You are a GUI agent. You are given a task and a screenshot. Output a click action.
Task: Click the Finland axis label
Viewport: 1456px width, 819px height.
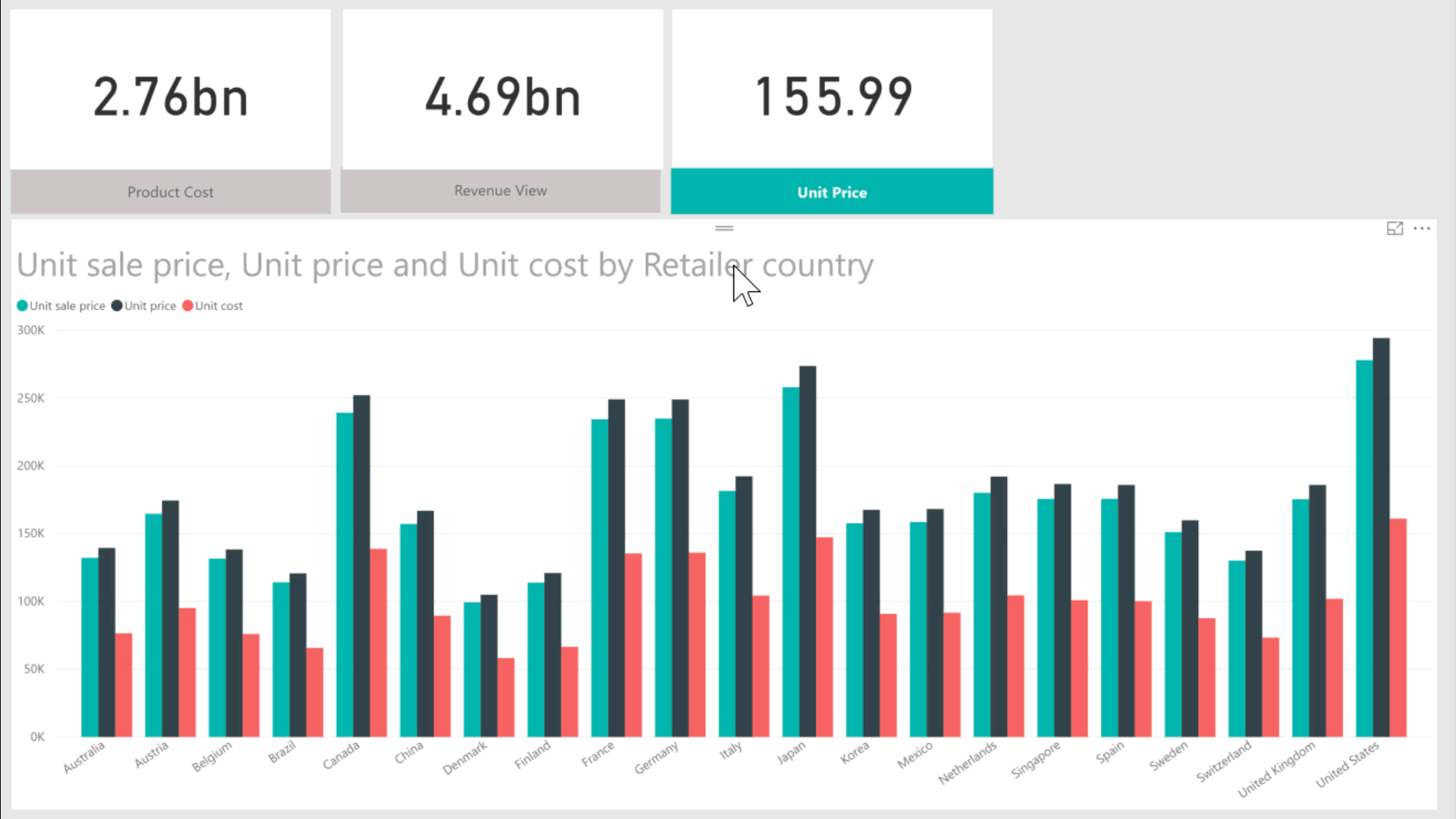pyautogui.click(x=532, y=755)
